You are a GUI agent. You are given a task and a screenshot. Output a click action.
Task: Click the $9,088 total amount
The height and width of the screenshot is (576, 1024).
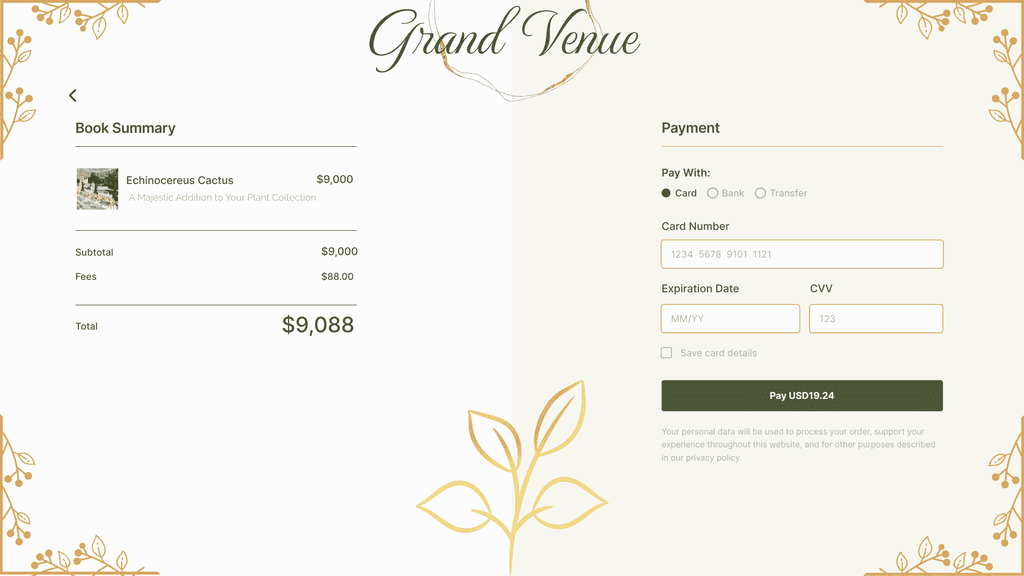(x=318, y=325)
